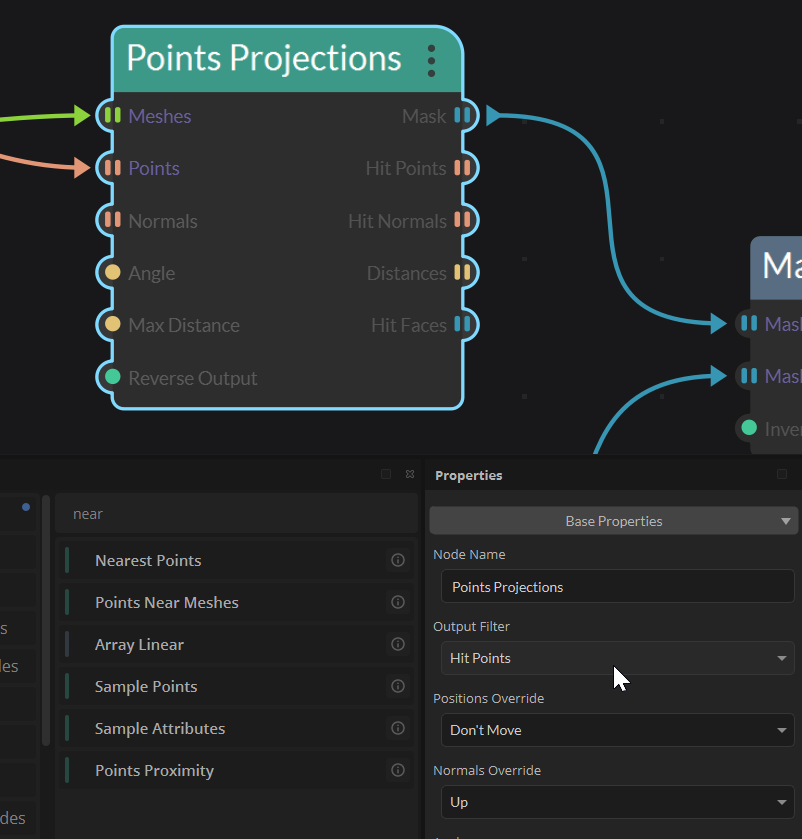Click the second Mask input port on the right node
Screen dimensions: 802x839
749,376
